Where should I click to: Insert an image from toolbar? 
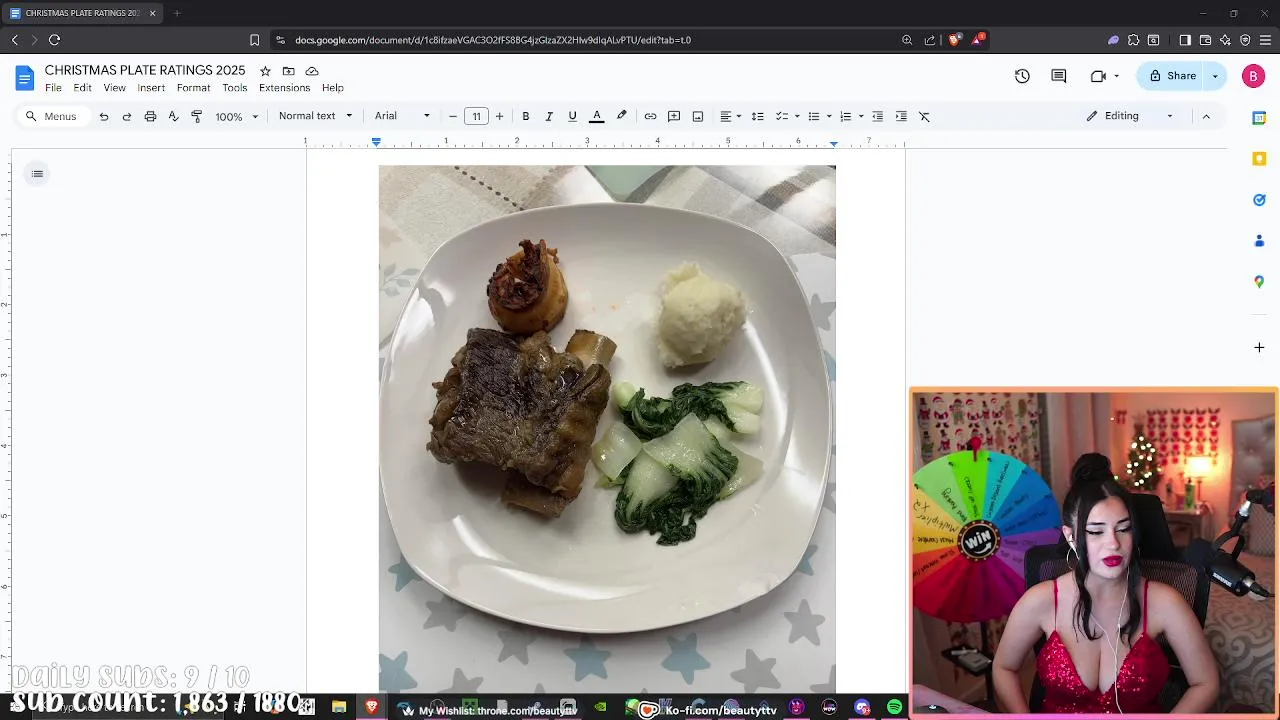click(698, 116)
